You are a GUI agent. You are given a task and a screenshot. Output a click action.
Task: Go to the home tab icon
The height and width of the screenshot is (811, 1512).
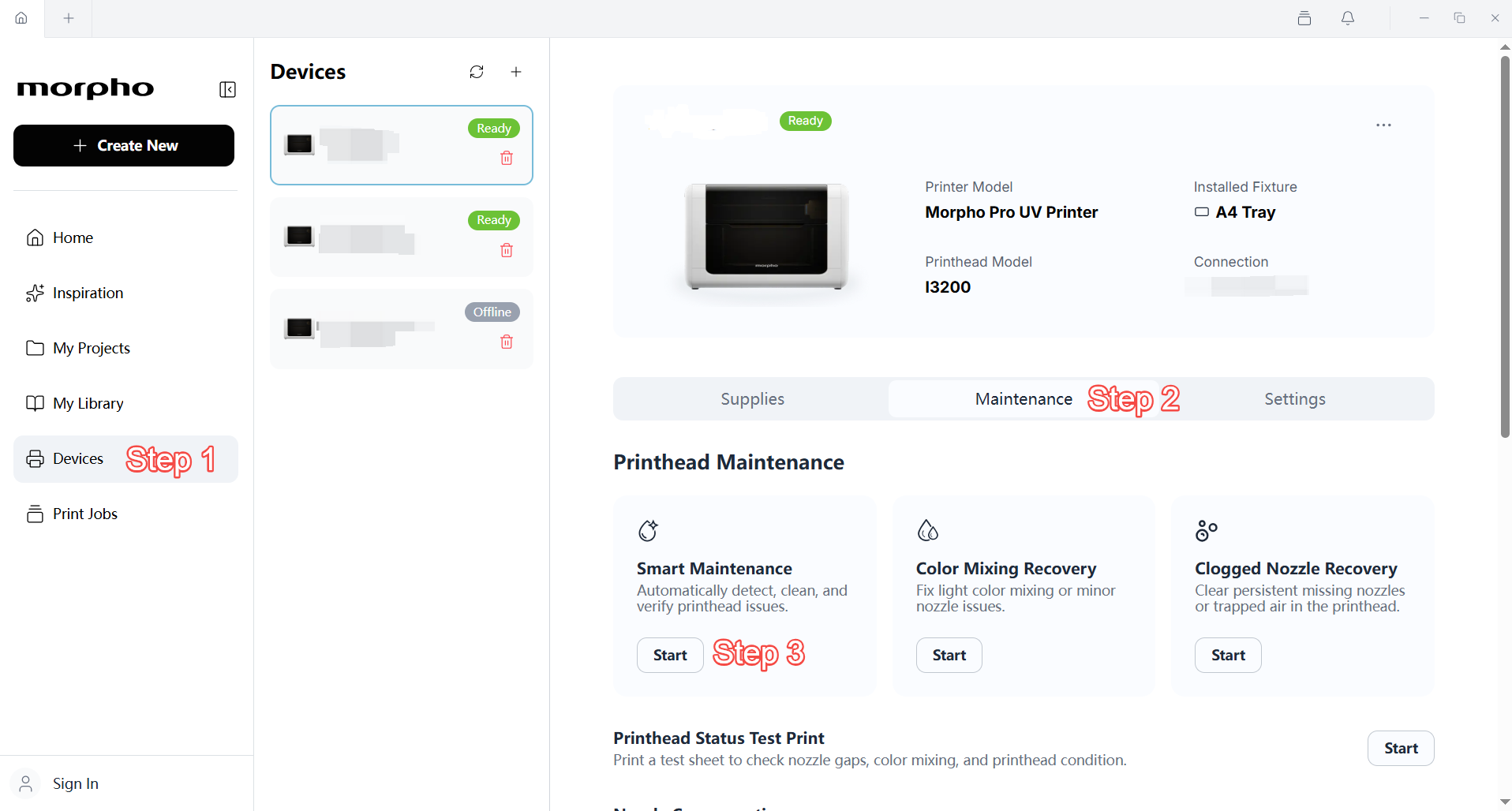[x=21, y=18]
